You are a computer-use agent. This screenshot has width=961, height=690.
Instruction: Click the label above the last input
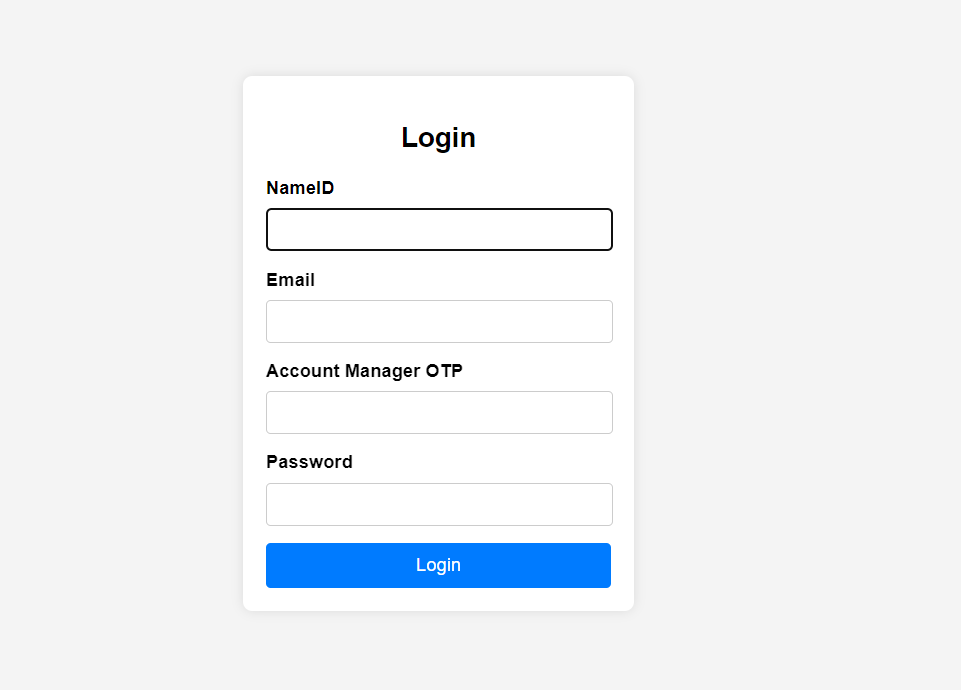[x=309, y=462]
